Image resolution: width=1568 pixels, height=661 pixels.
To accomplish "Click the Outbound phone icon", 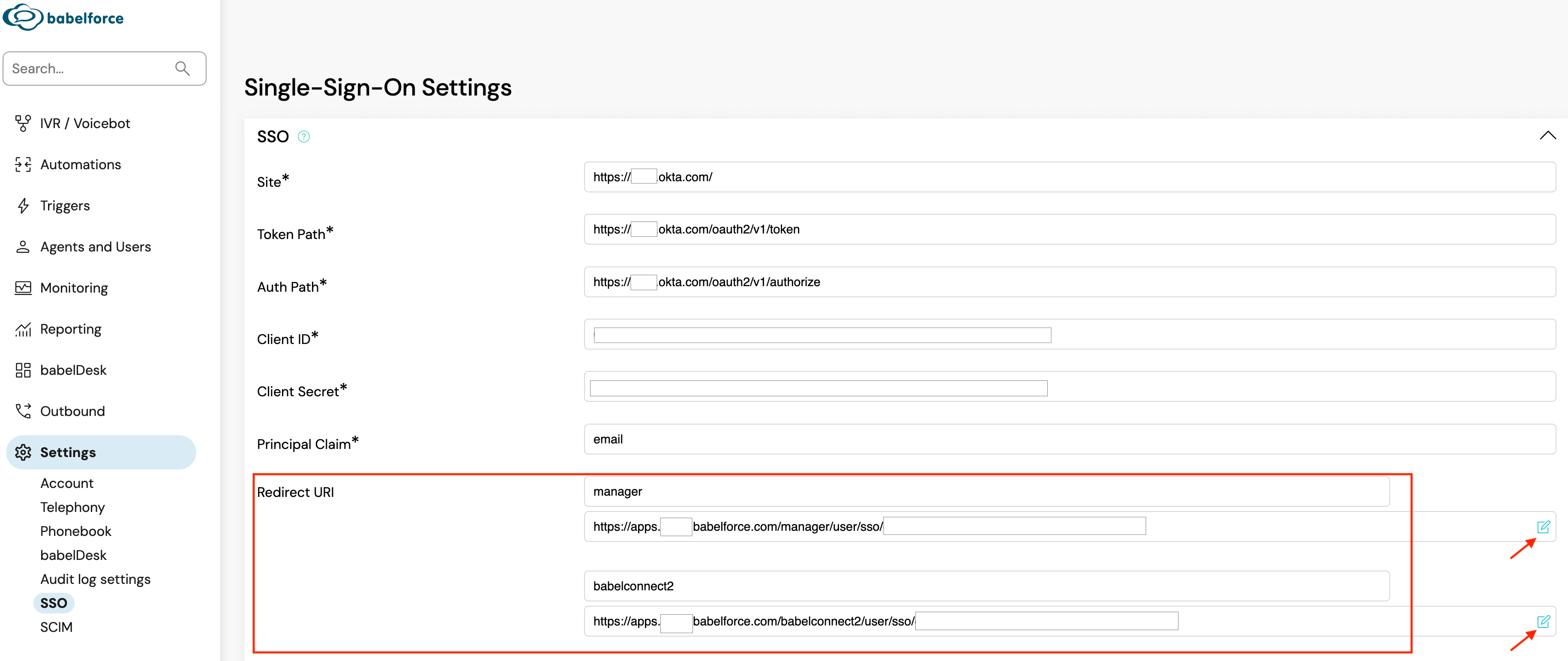I will click(x=23, y=411).
